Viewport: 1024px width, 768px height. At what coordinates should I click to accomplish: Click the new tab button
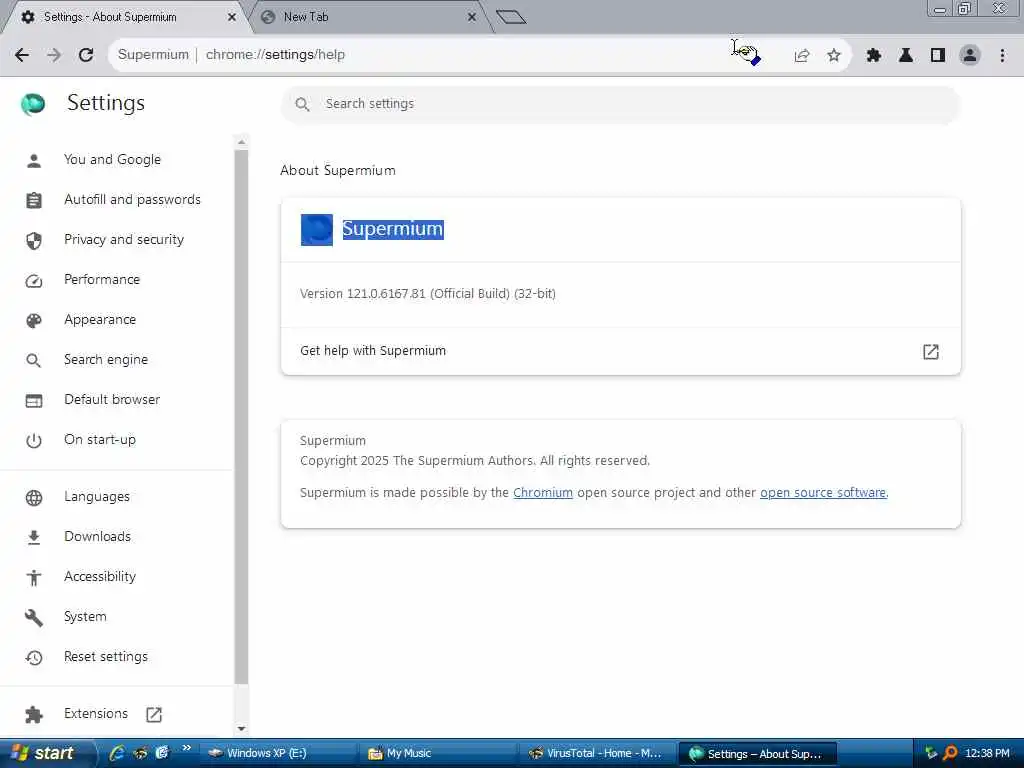pos(511,17)
